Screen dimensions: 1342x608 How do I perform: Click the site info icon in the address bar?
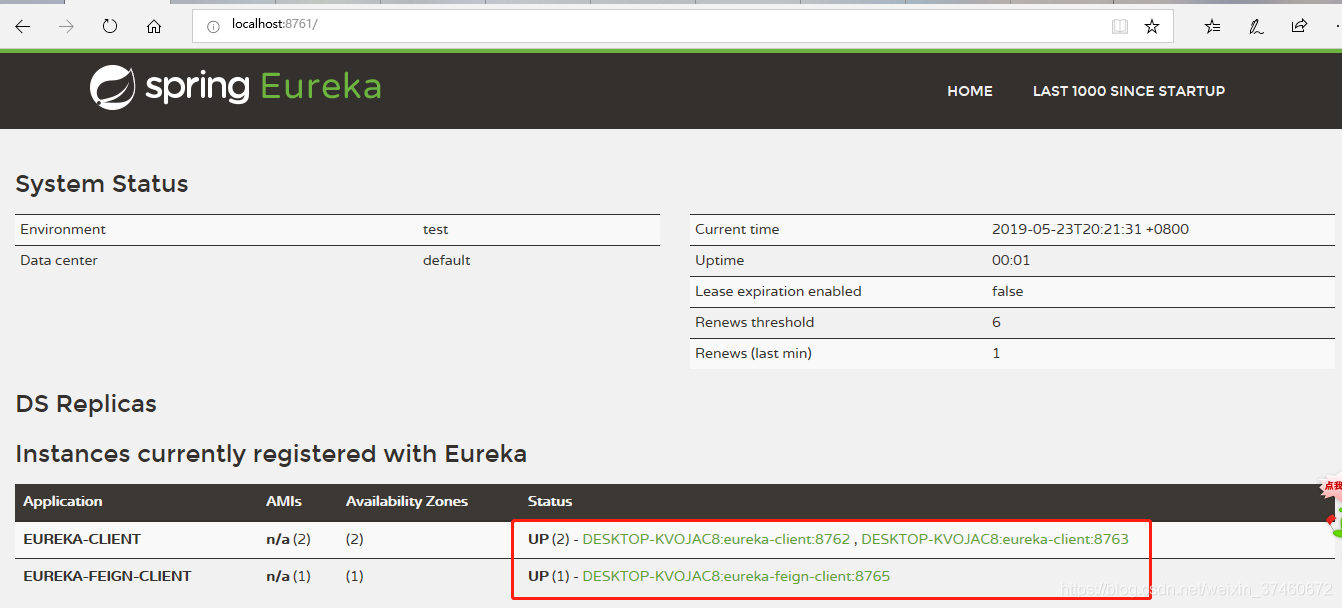coord(213,26)
